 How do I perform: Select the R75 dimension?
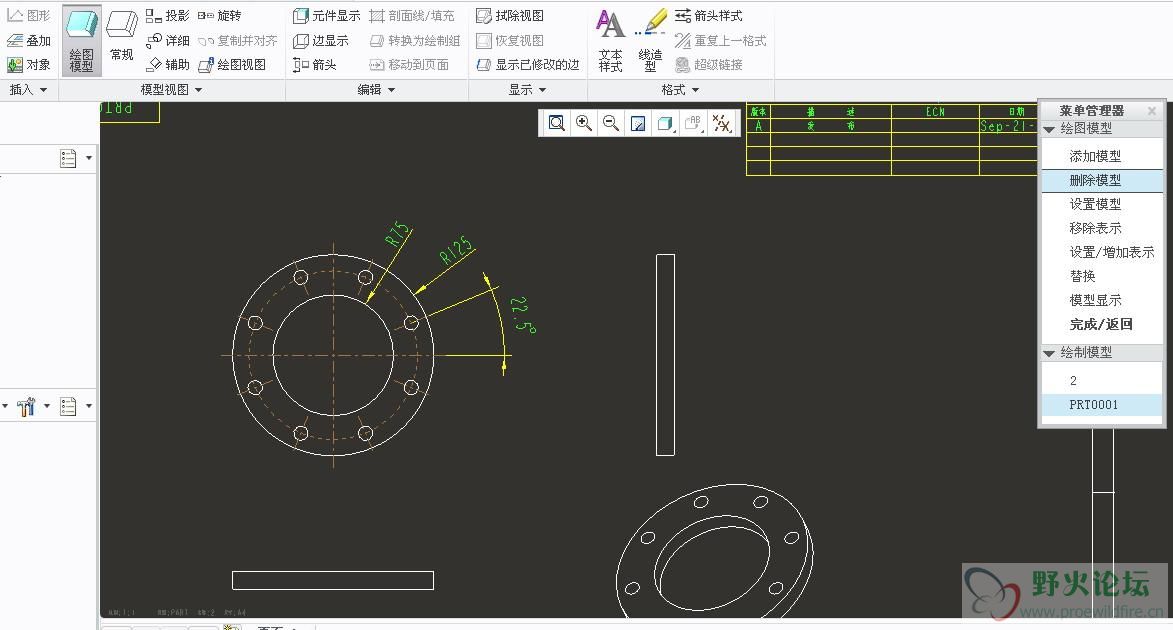coord(398,233)
